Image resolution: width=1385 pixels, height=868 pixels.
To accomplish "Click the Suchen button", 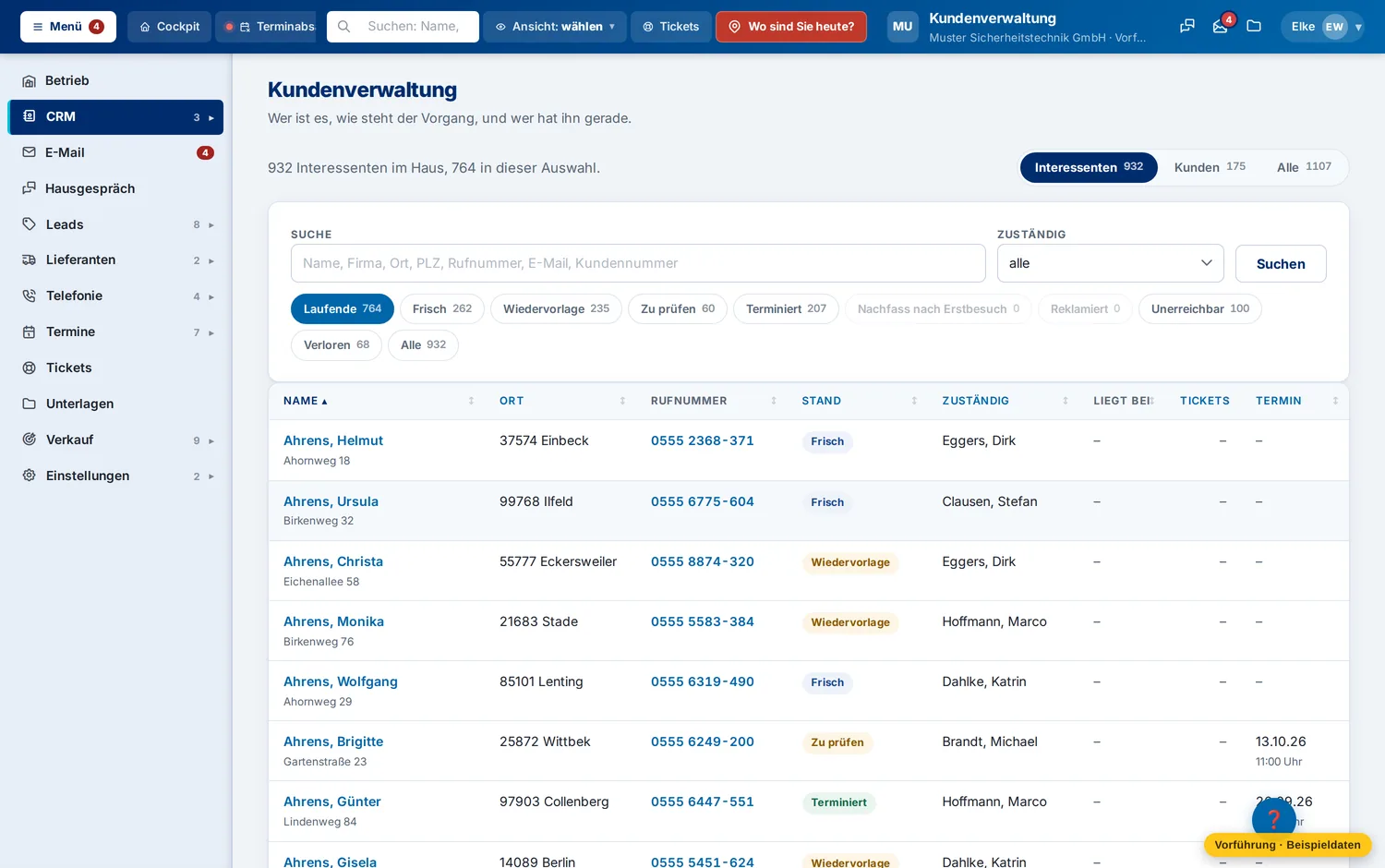I will (1281, 264).
